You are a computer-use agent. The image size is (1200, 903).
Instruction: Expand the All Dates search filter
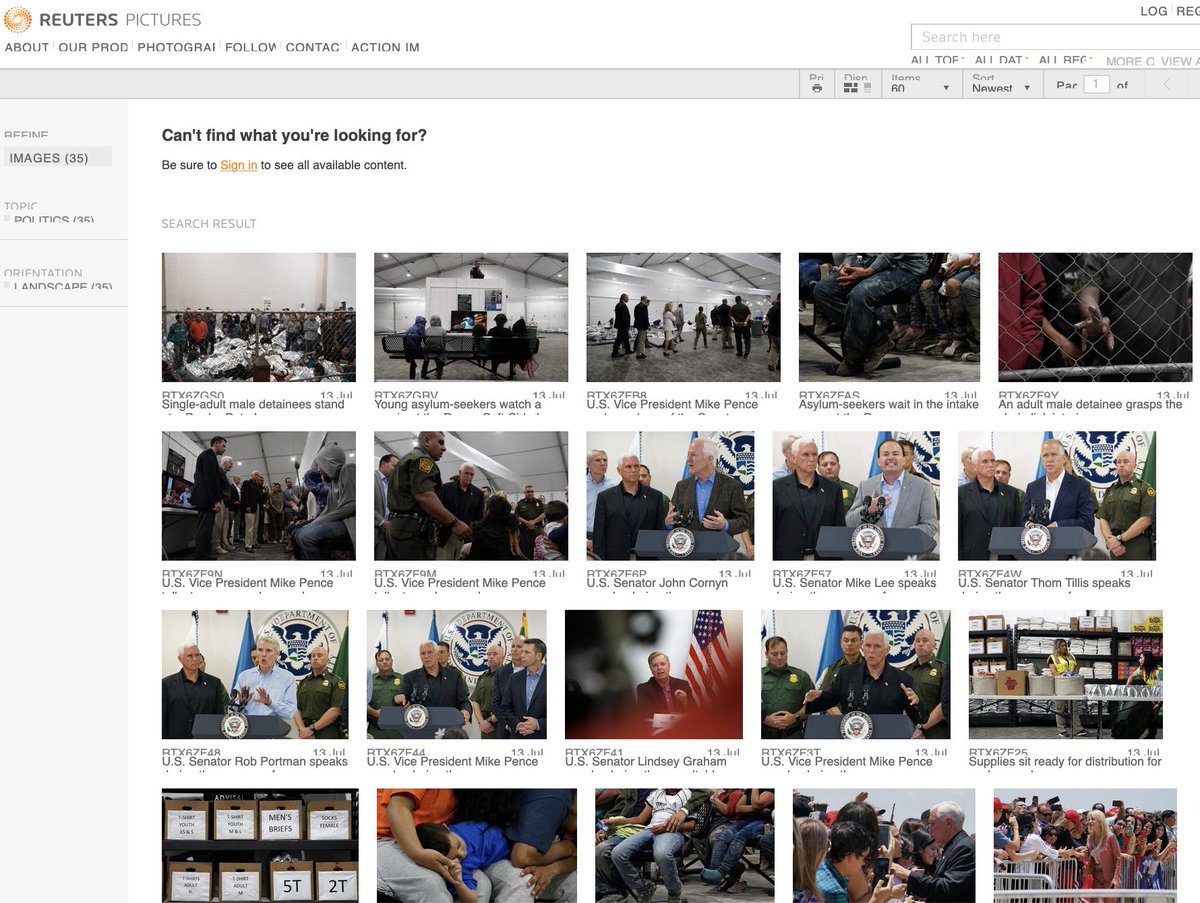pos(1002,60)
